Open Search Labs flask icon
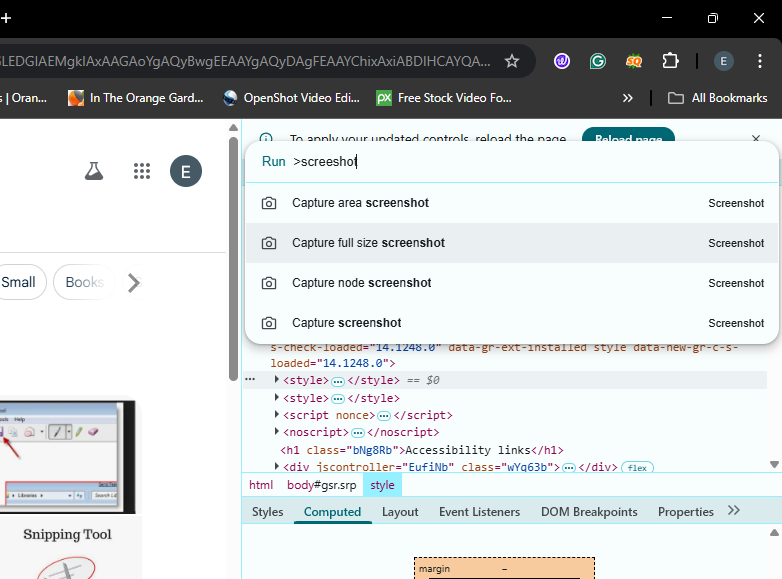Image resolution: width=782 pixels, height=579 pixels. click(x=94, y=171)
